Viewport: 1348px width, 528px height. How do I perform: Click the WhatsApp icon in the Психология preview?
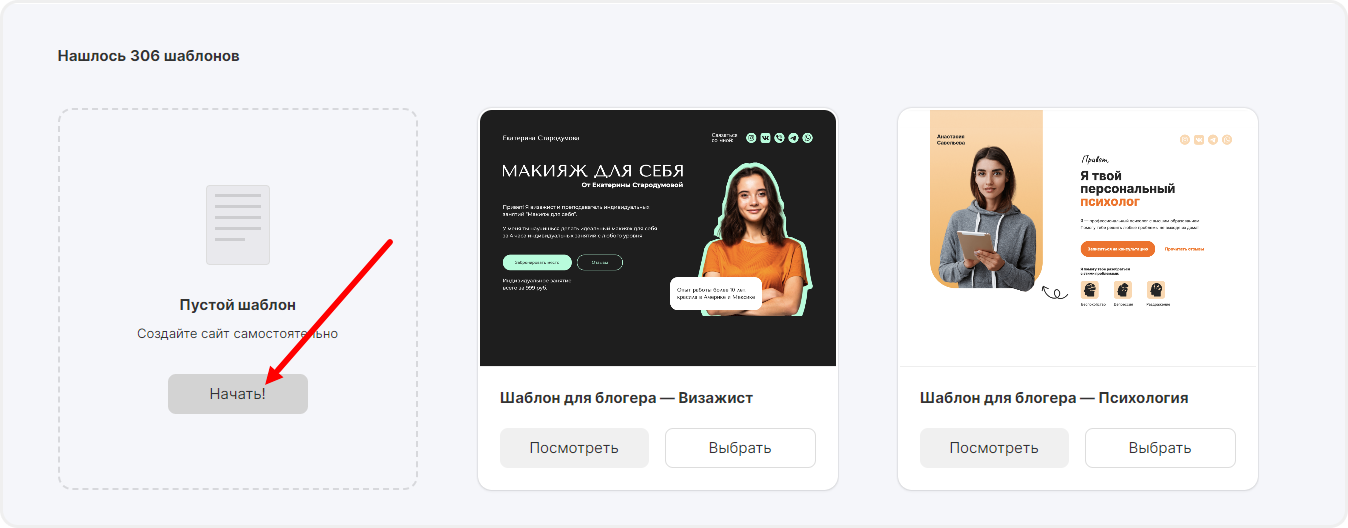(1227, 139)
